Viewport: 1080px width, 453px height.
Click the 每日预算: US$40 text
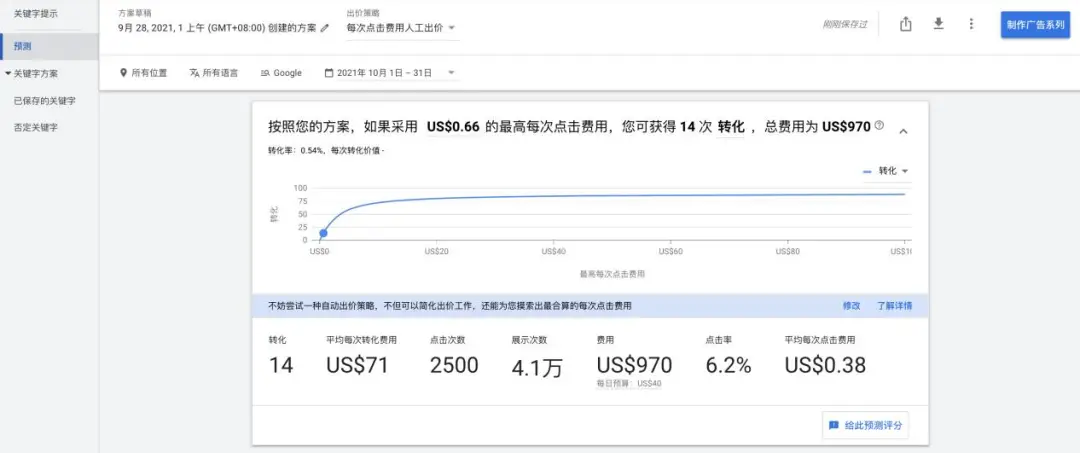click(x=629, y=383)
